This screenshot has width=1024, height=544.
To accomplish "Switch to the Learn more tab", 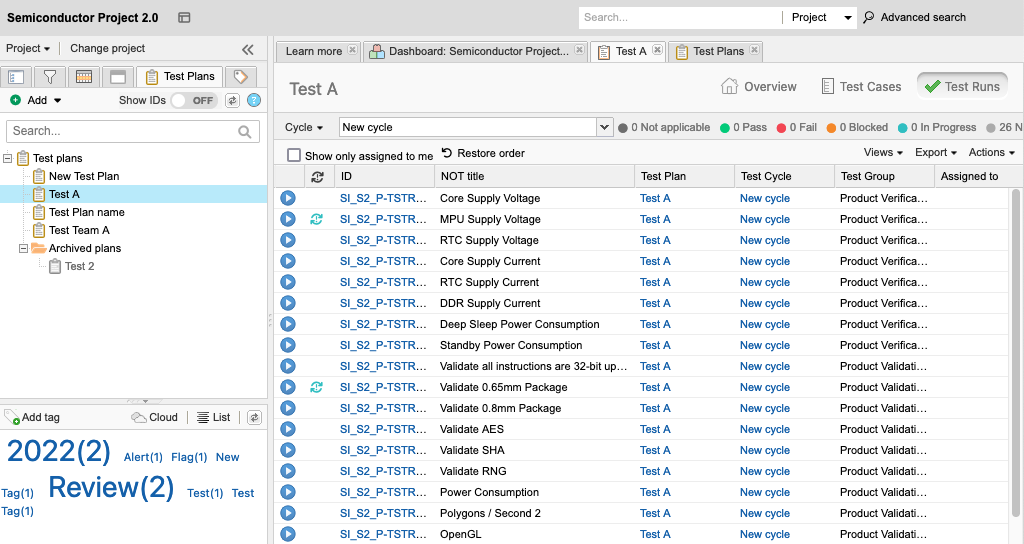I will 313,51.
